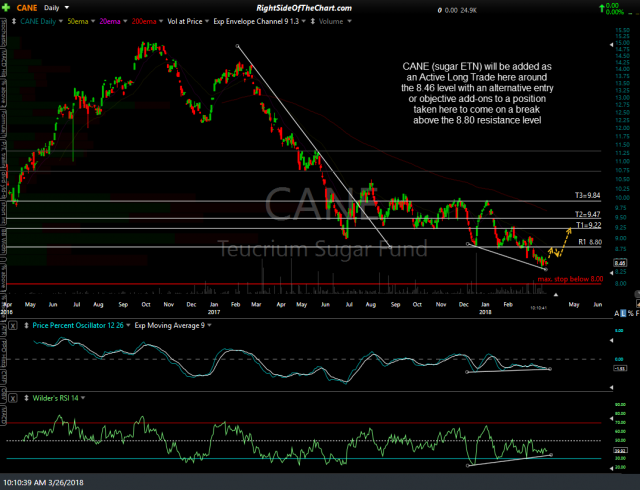This screenshot has width=640, height=490.
Task: Expand the CANE Daily plot dropdown
Action: click(x=61, y=21)
